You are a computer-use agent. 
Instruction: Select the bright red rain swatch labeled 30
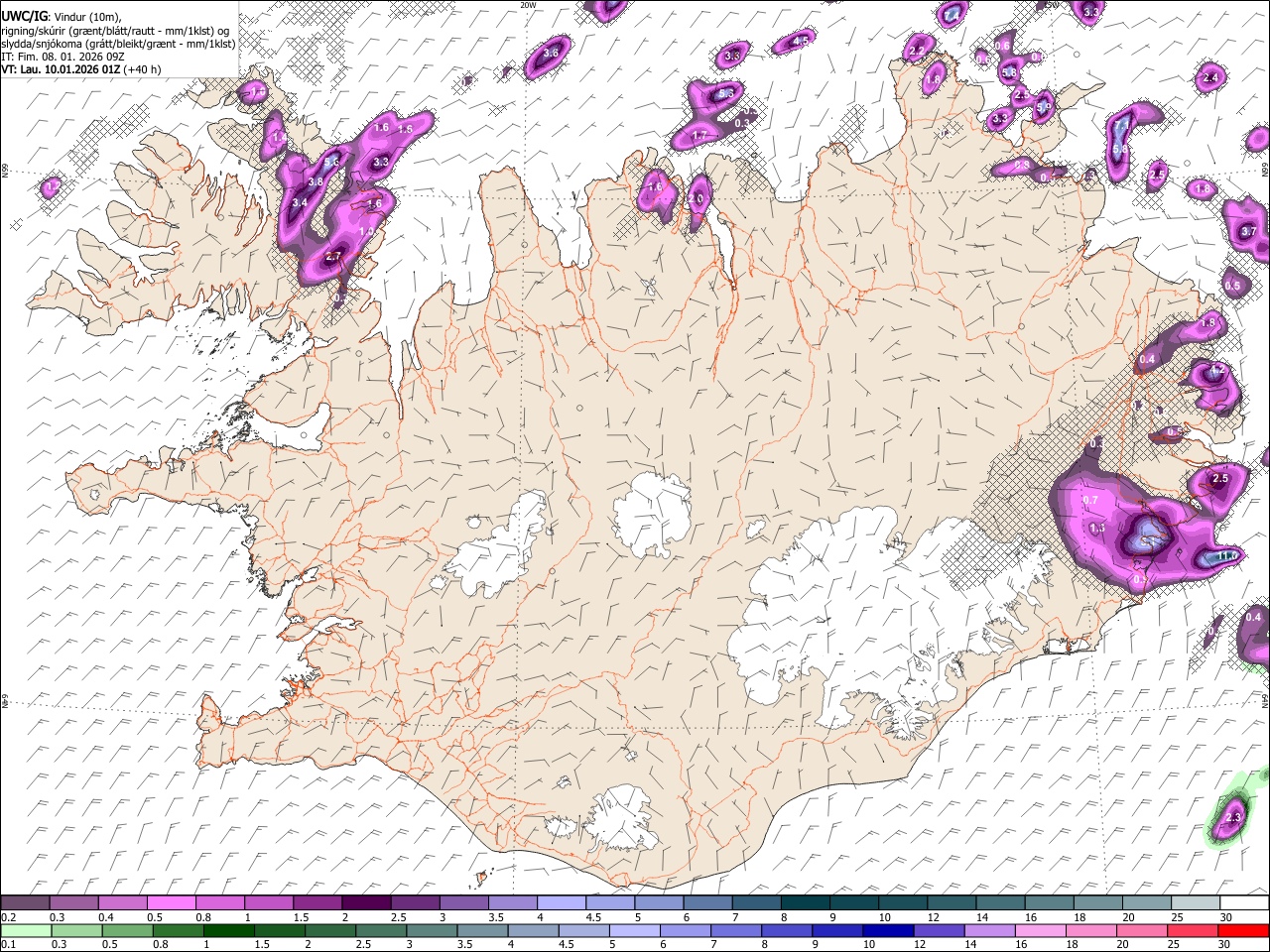click(x=1243, y=930)
